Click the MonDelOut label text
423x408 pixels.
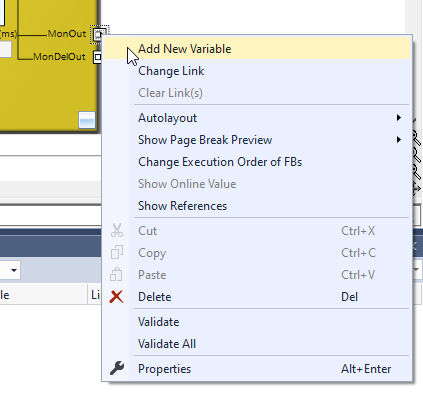point(59,57)
